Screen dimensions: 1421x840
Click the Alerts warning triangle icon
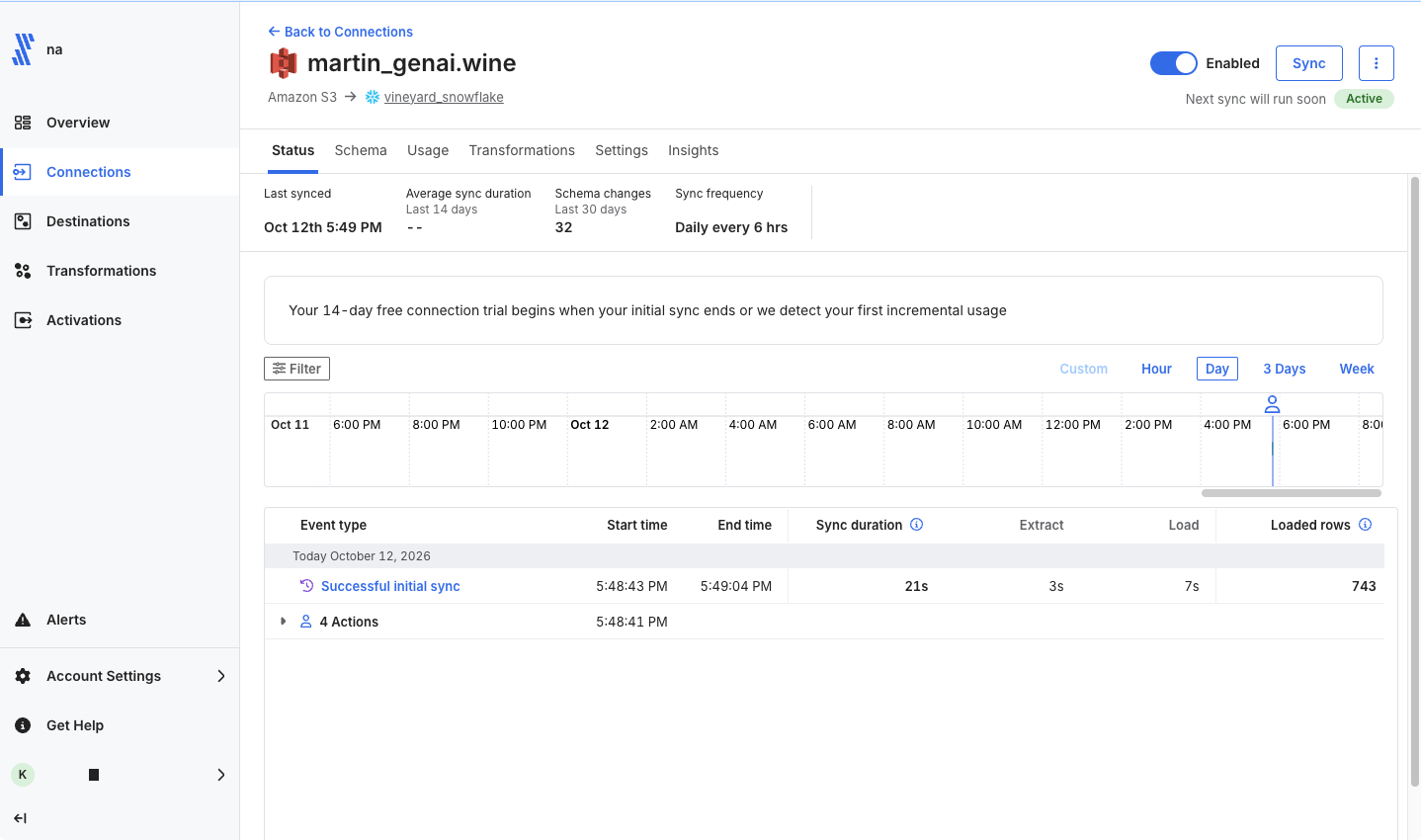point(23,620)
